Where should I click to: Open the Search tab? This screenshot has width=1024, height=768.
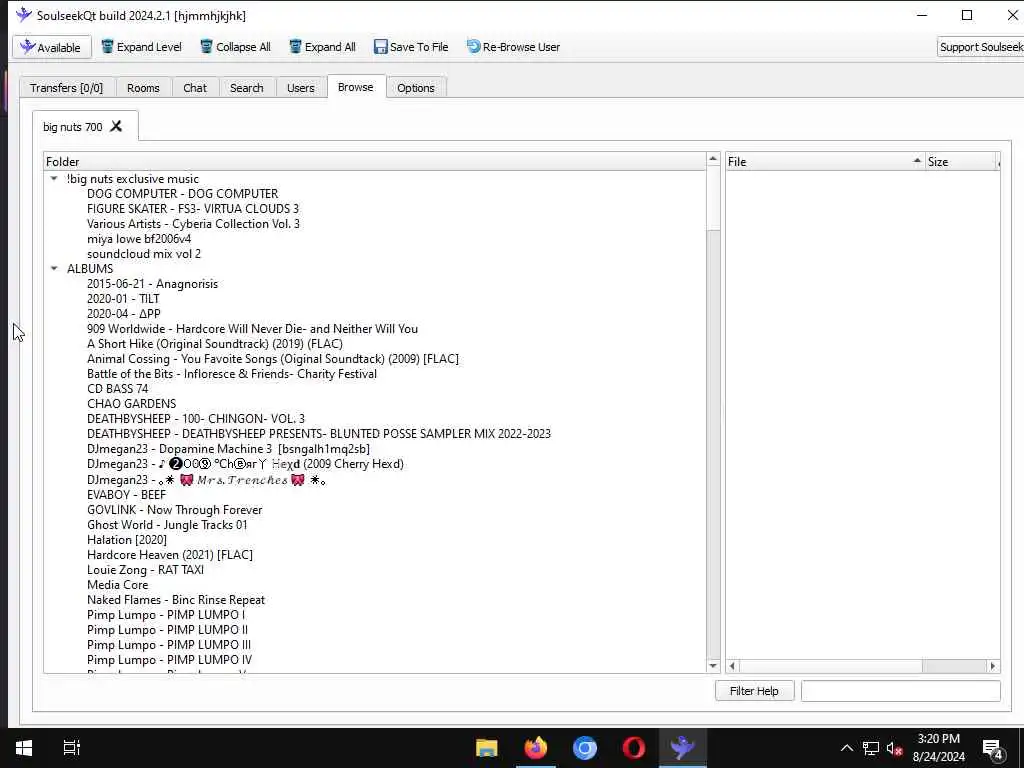coord(247,88)
